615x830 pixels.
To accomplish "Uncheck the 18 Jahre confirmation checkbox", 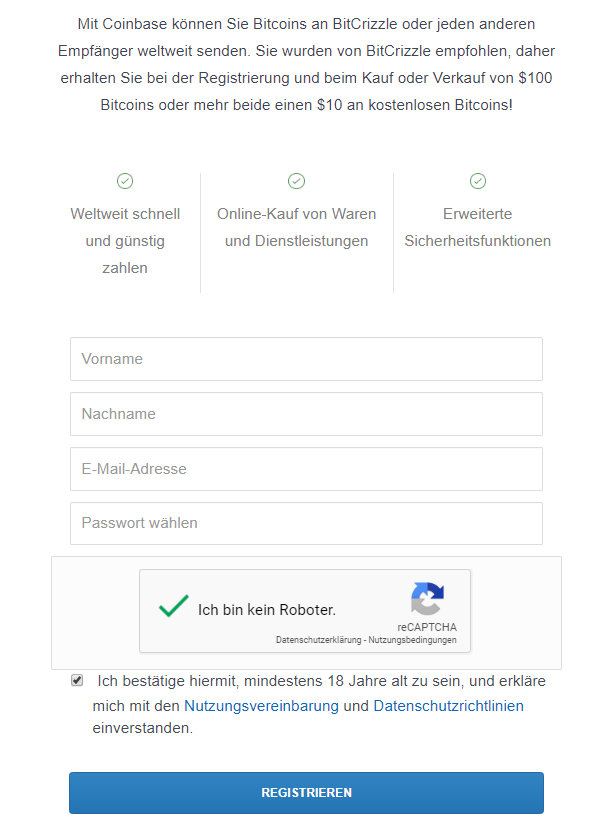I will (76, 680).
